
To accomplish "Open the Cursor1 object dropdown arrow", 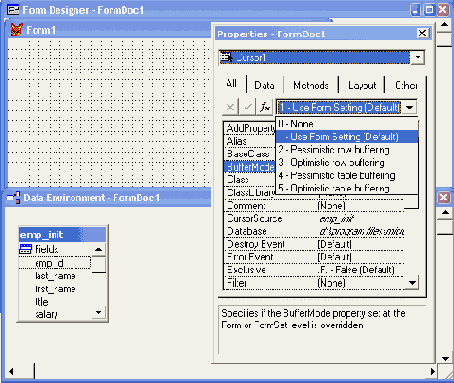I will pos(417,57).
